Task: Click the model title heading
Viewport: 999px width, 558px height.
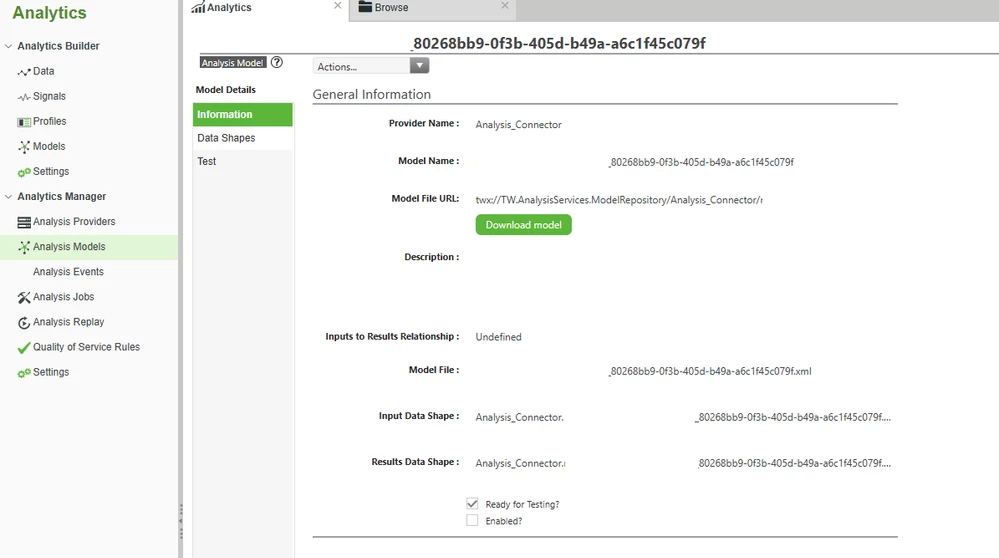Action: 559,43
